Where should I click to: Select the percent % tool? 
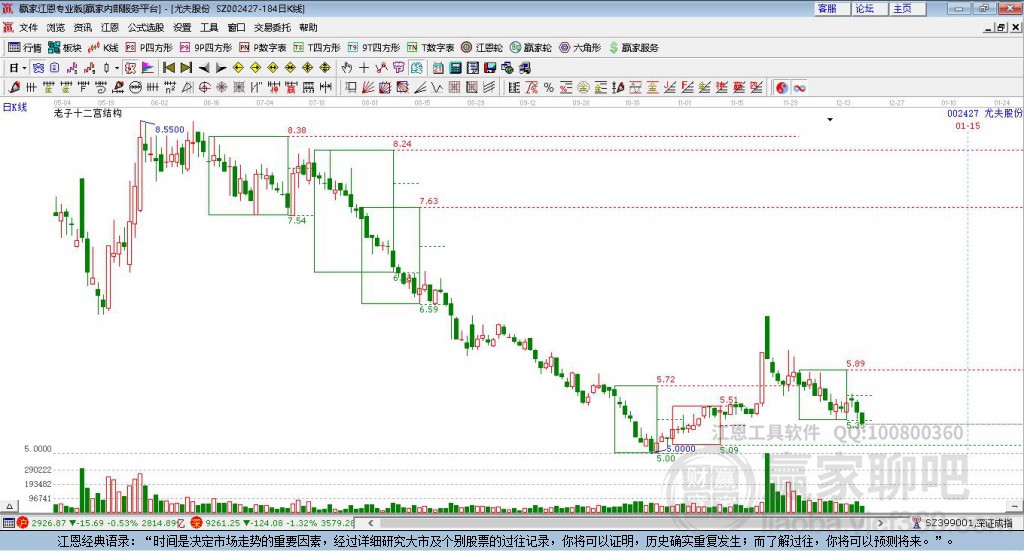coord(549,87)
